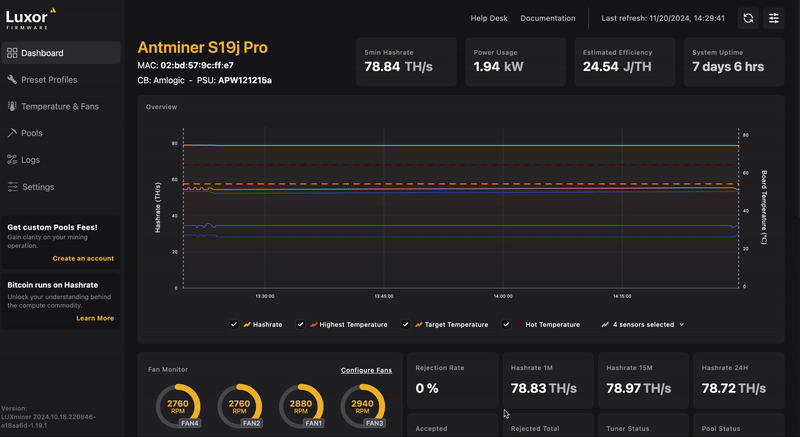Click the Highest Temperature legend line icon
This screenshot has height=437, width=800.
tap(314, 324)
